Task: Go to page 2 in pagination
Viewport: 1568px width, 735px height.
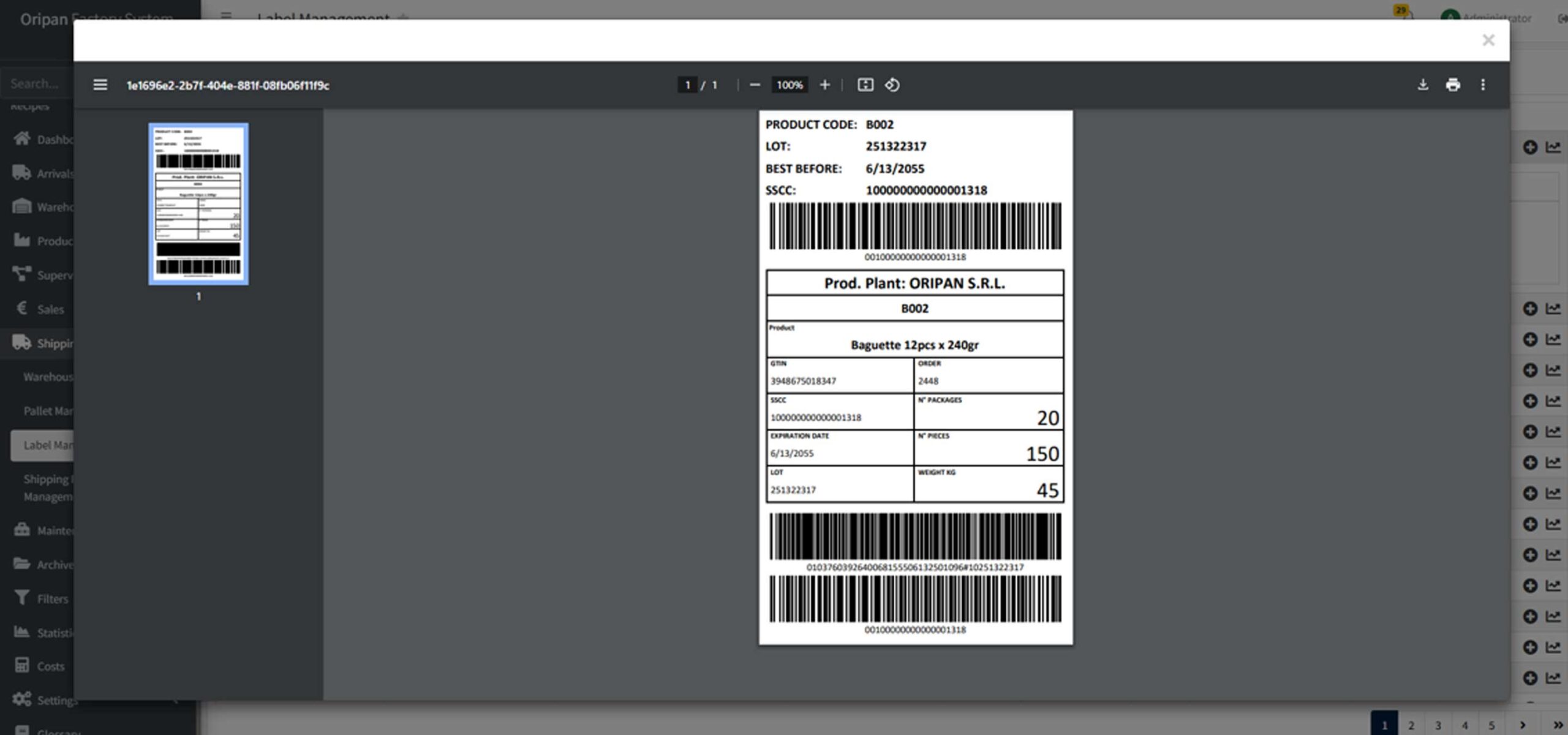Action: (x=1411, y=725)
